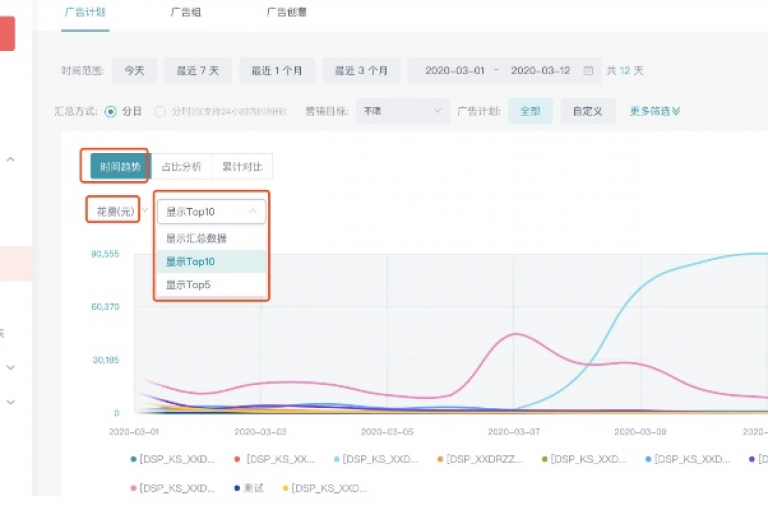The width and height of the screenshot is (768, 510).
Task: Toggle the yellow dot legend series
Action: 325,488
